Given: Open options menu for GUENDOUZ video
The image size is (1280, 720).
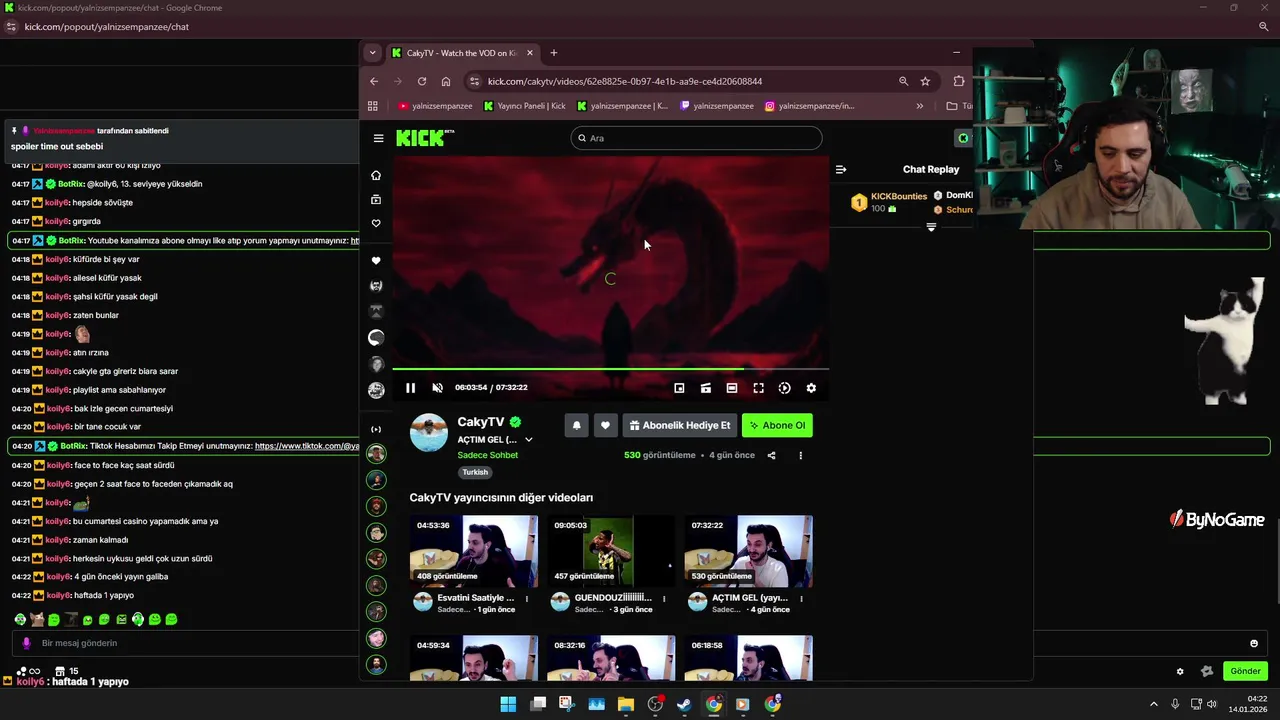Looking at the screenshot, I should (x=664, y=599).
